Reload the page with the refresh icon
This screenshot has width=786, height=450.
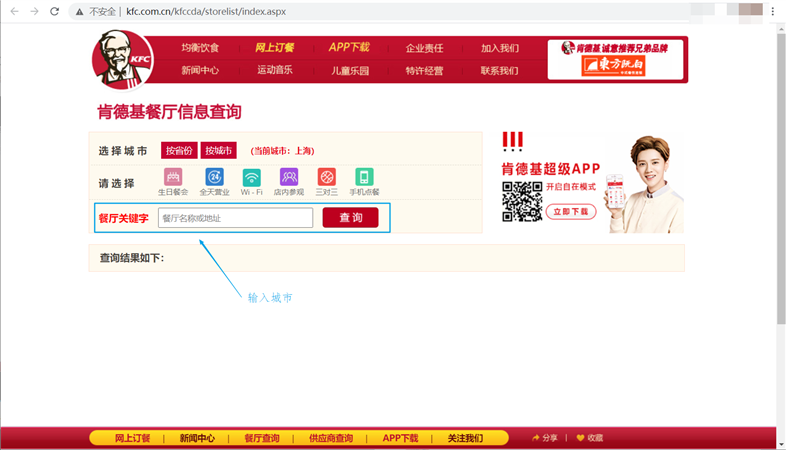tap(54, 11)
